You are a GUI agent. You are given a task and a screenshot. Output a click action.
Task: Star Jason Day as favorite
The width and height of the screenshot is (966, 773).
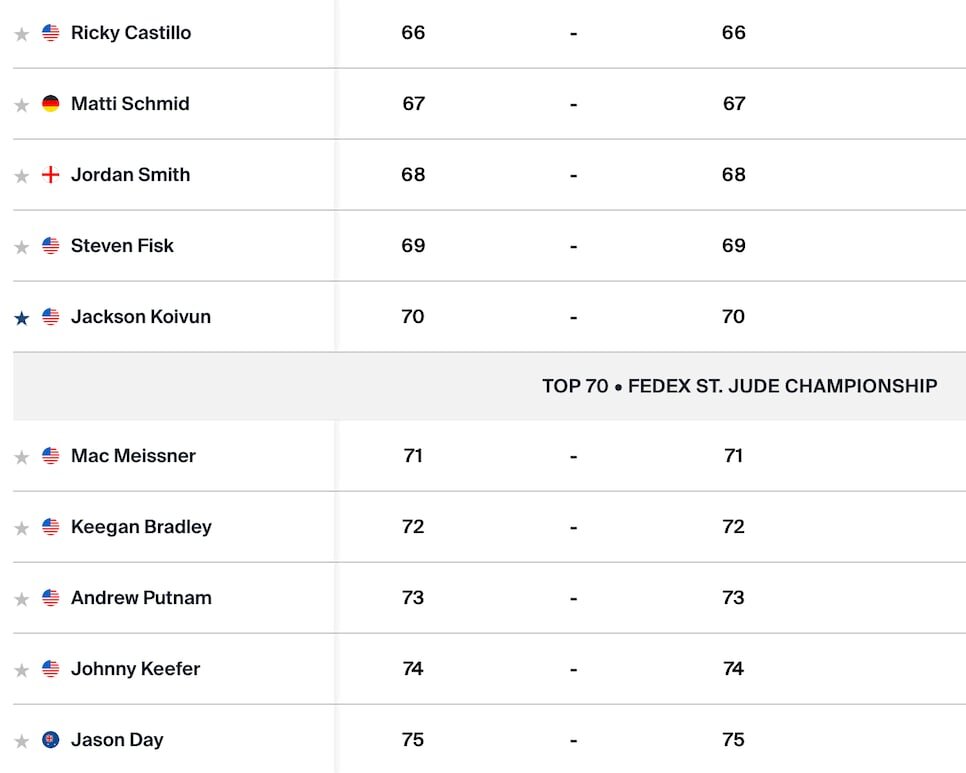[x=22, y=741]
